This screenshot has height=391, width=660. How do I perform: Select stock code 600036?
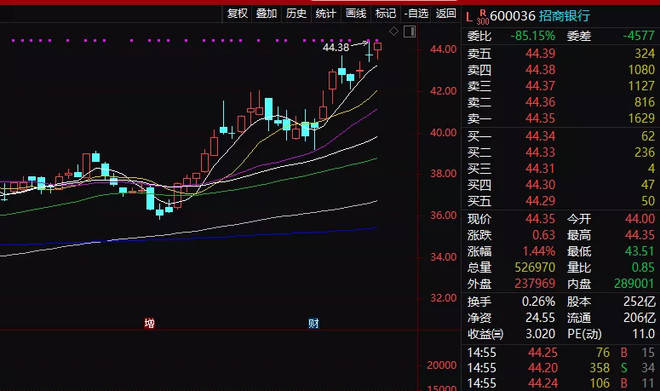coord(512,16)
